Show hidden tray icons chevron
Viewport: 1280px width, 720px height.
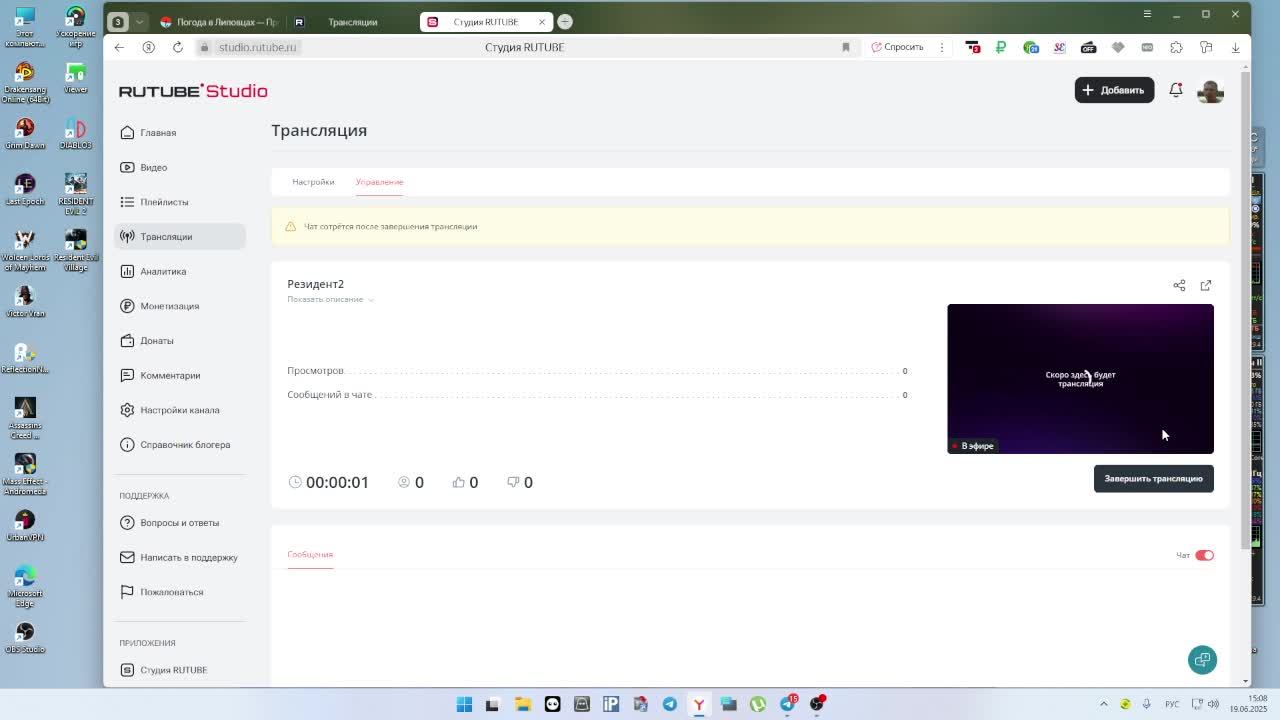pyautogui.click(x=1104, y=704)
